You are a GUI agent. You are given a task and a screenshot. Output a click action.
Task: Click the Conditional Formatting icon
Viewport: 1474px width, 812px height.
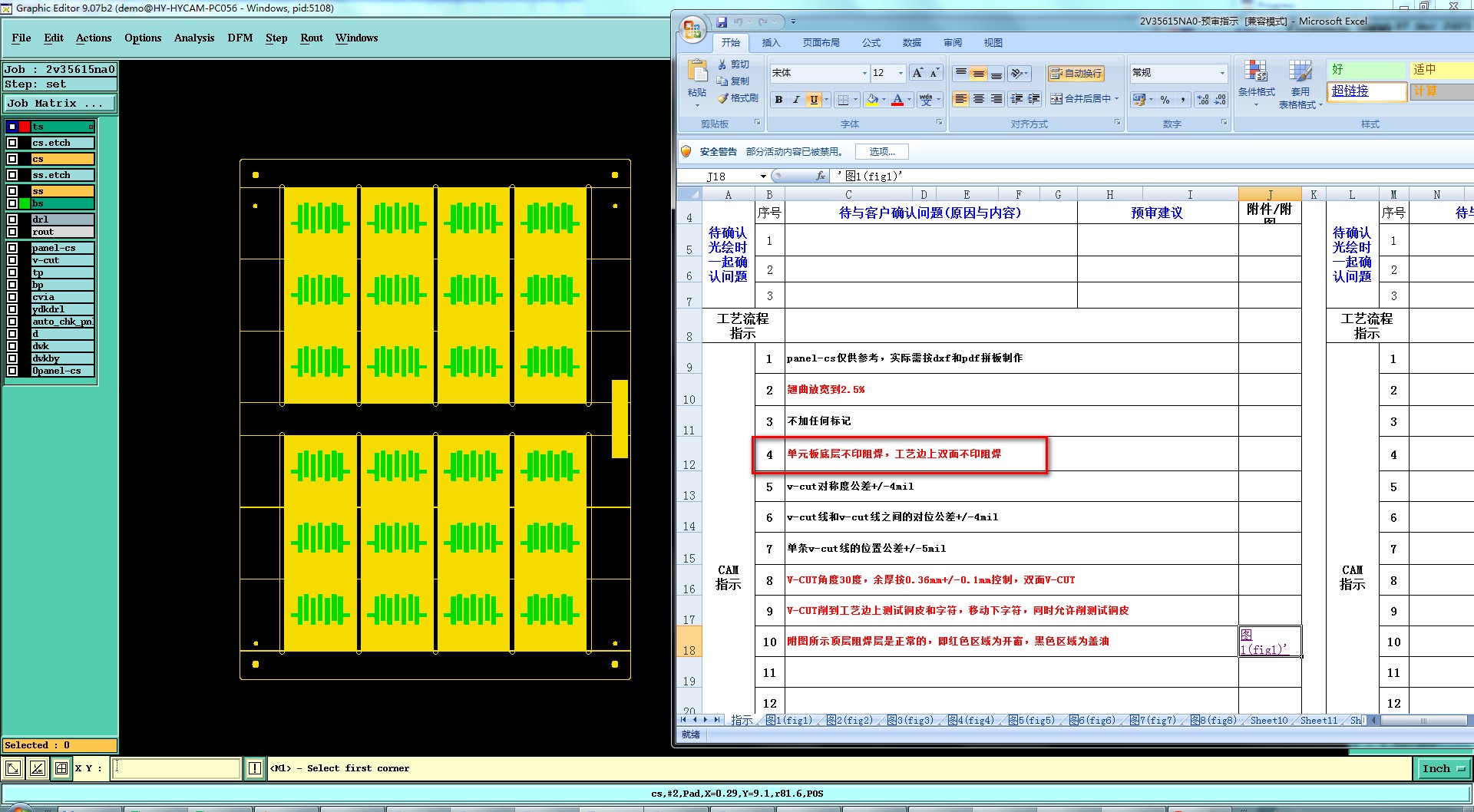pos(1256,71)
